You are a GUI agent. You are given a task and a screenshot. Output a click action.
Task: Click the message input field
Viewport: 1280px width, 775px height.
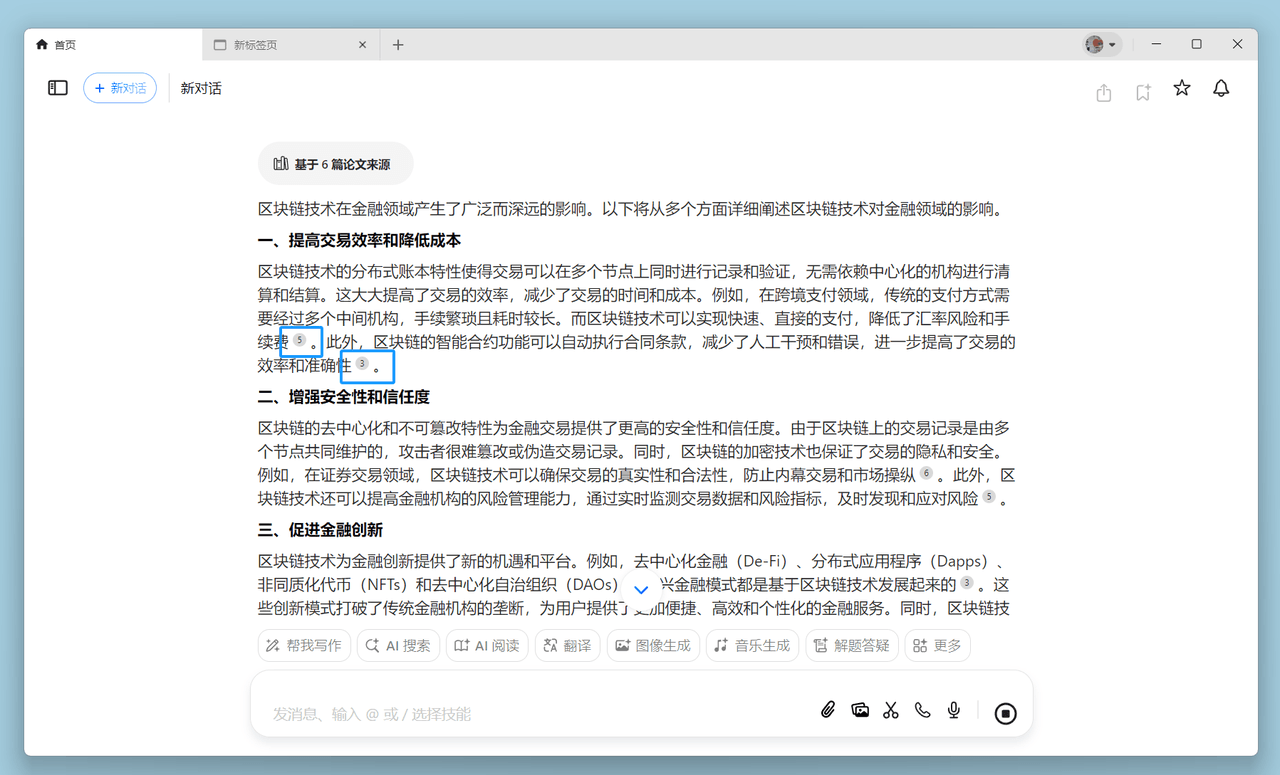click(x=530, y=714)
